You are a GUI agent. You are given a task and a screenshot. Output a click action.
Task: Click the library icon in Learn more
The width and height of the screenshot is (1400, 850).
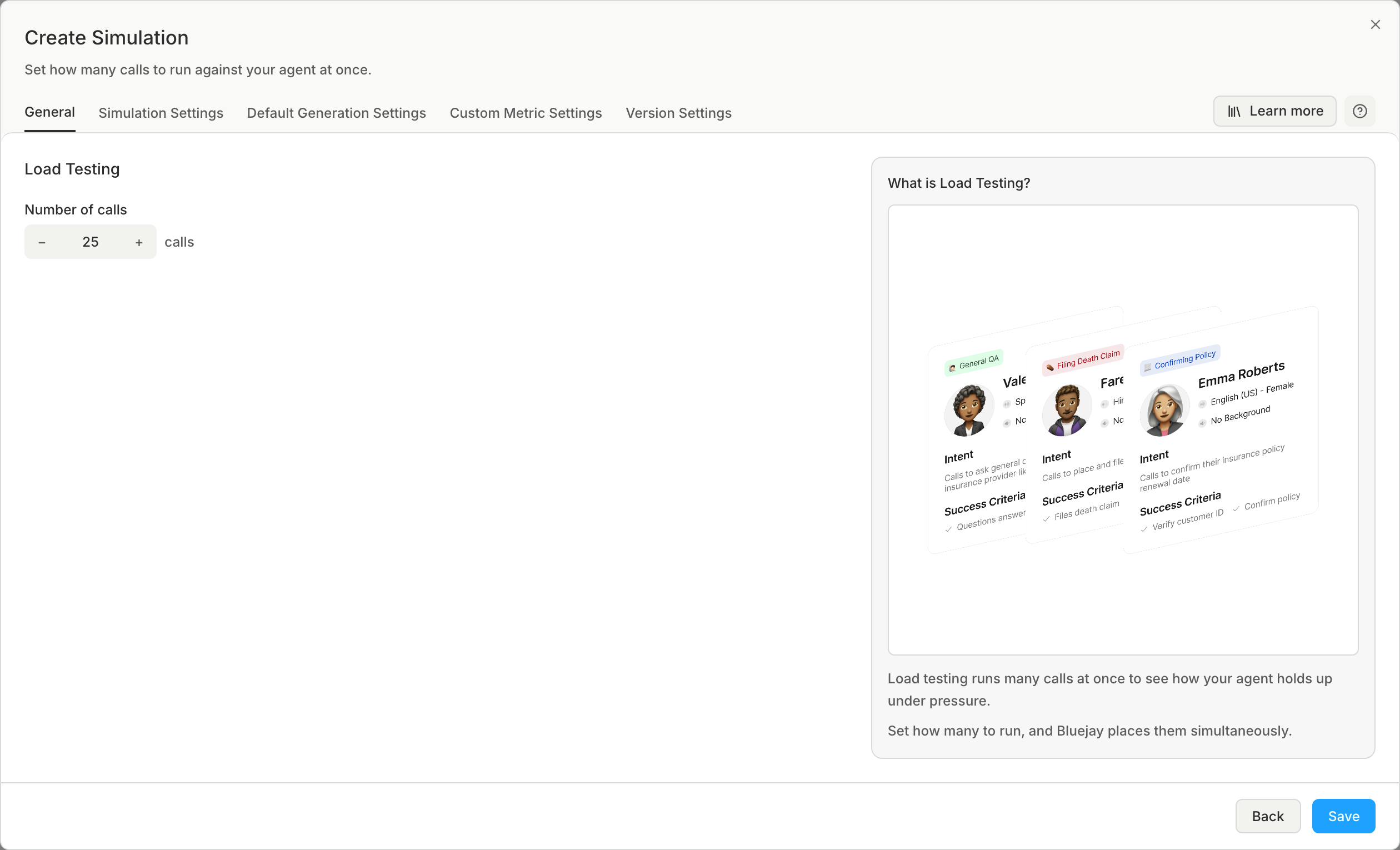pyautogui.click(x=1233, y=111)
